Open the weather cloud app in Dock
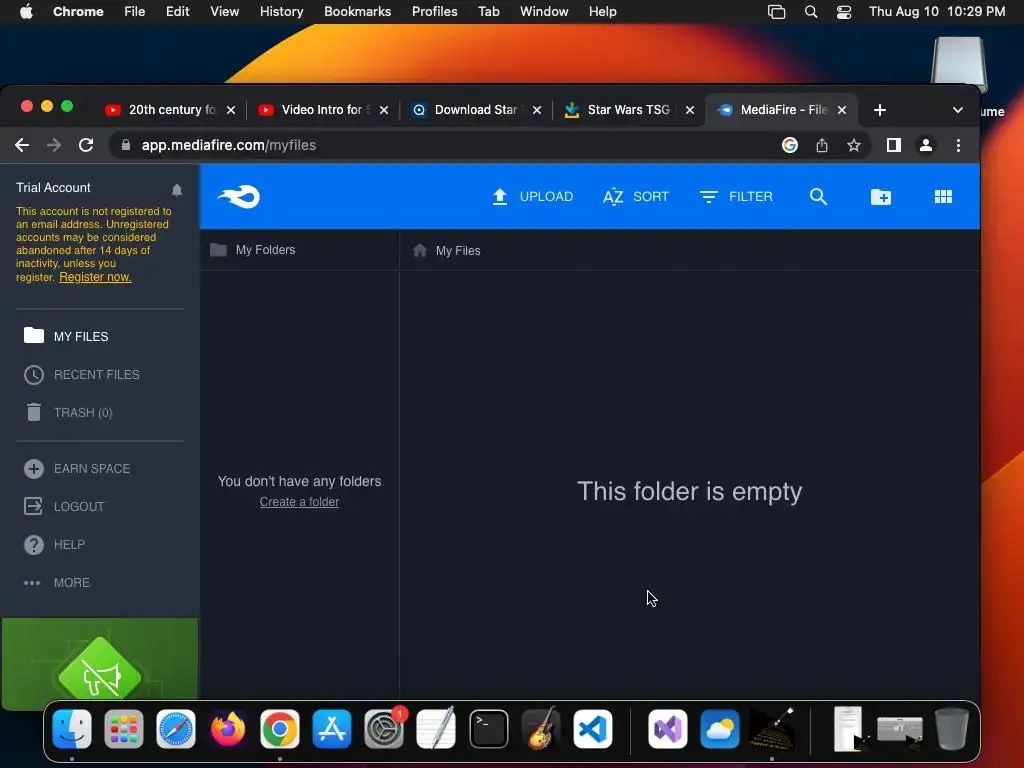 point(720,729)
